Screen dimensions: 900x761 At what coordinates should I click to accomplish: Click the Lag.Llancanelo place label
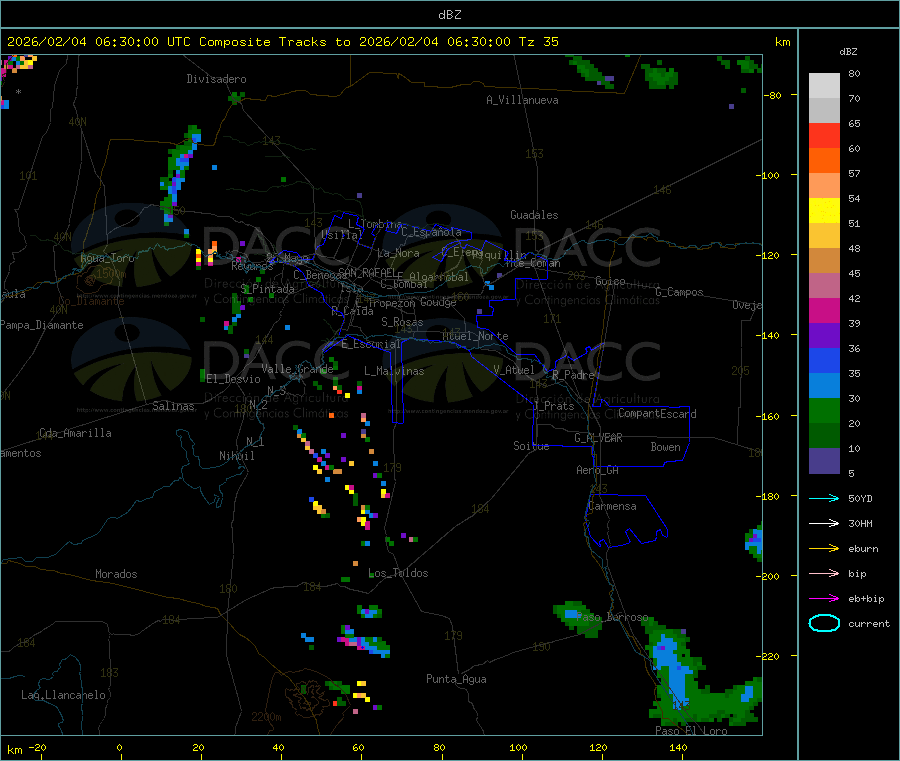[64, 695]
